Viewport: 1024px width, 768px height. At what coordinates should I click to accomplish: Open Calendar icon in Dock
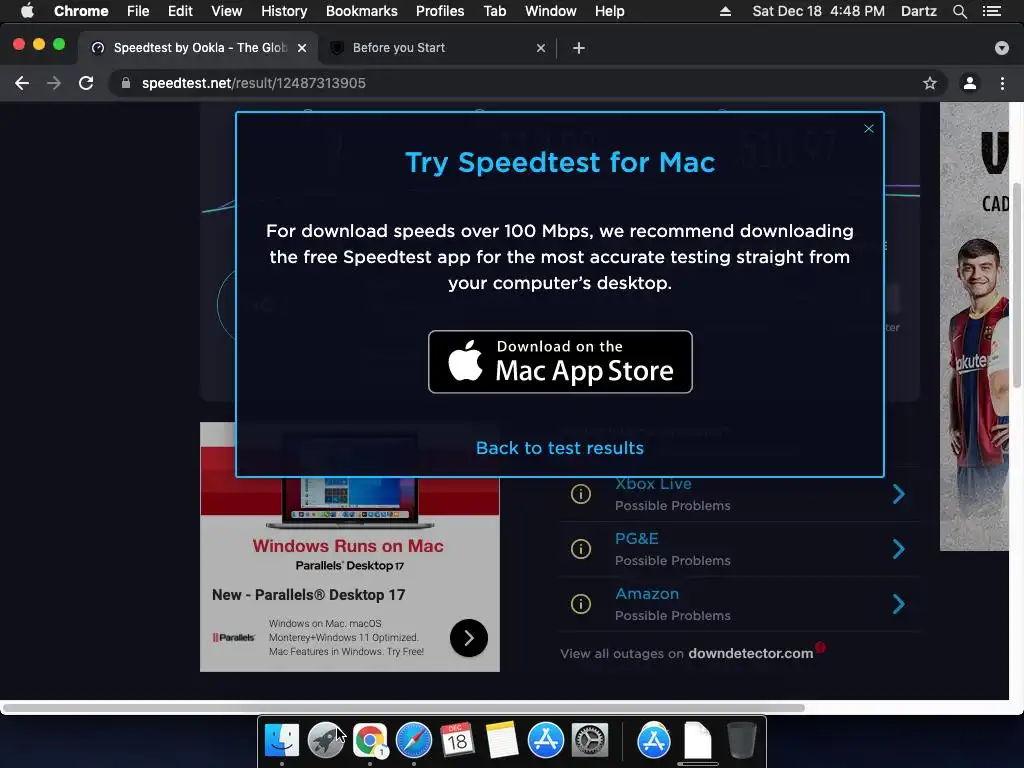click(457, 740)
